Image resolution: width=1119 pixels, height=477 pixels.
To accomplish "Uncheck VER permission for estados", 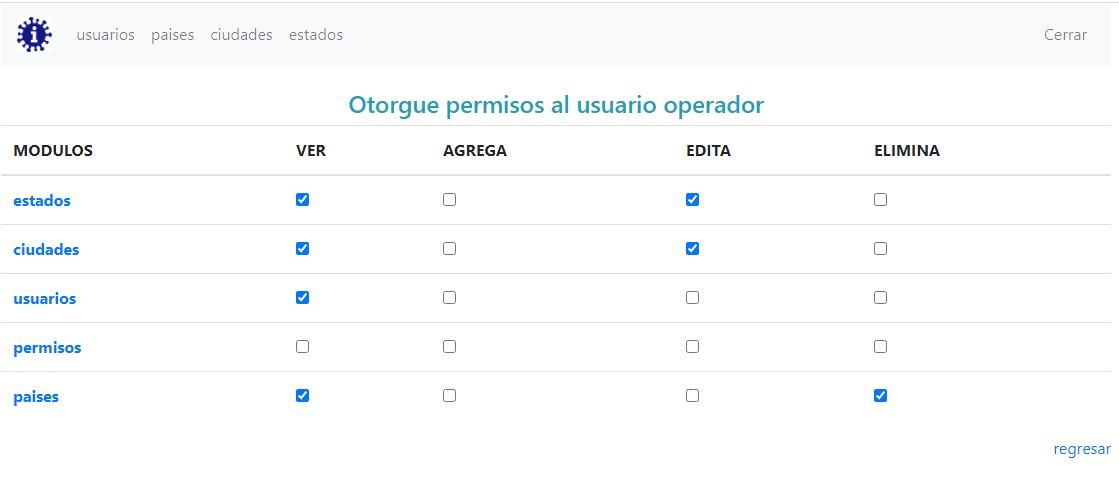I will [303, 200].
